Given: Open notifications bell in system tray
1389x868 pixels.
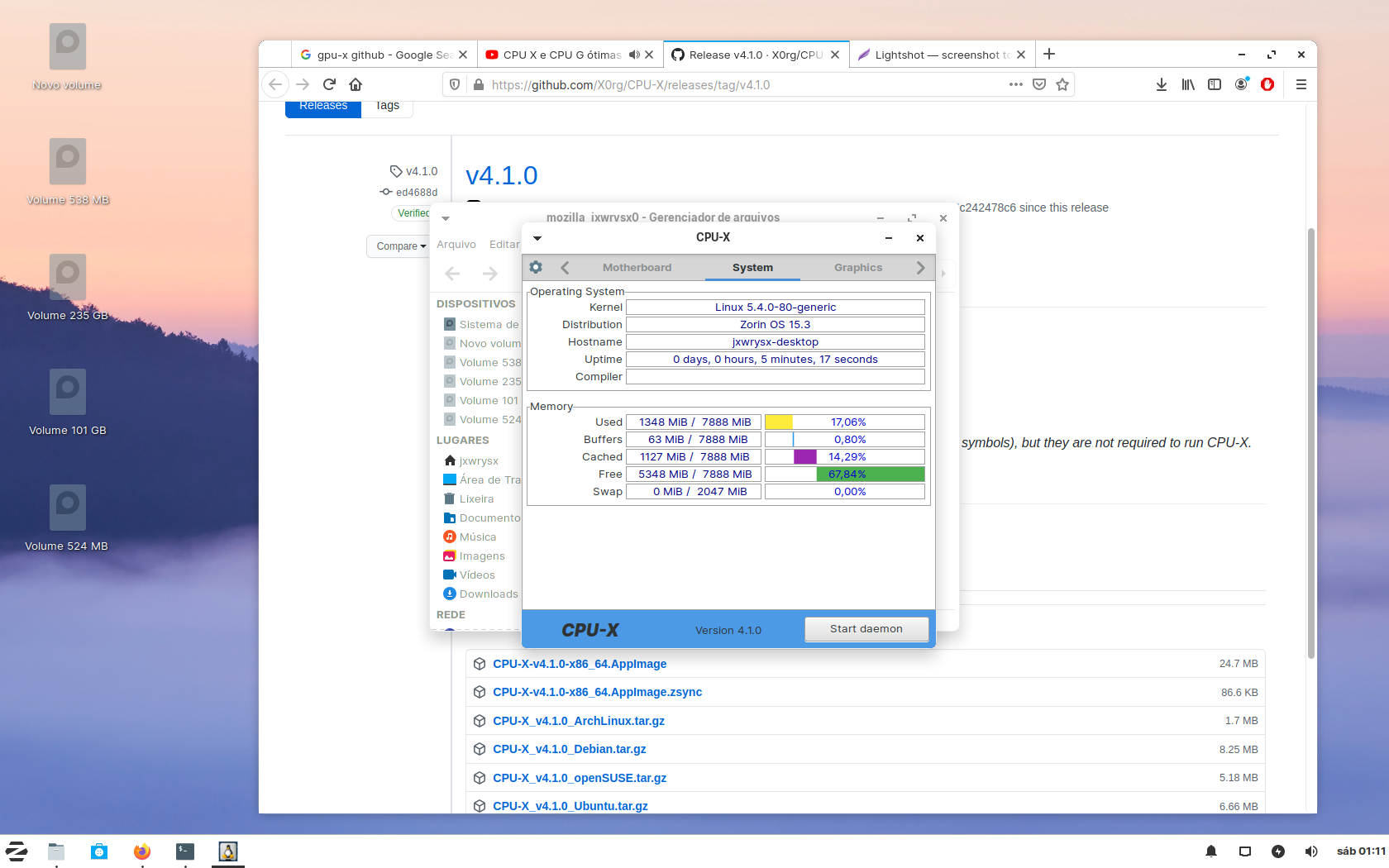Looking at the screenshot, I should coord(1211,851).
